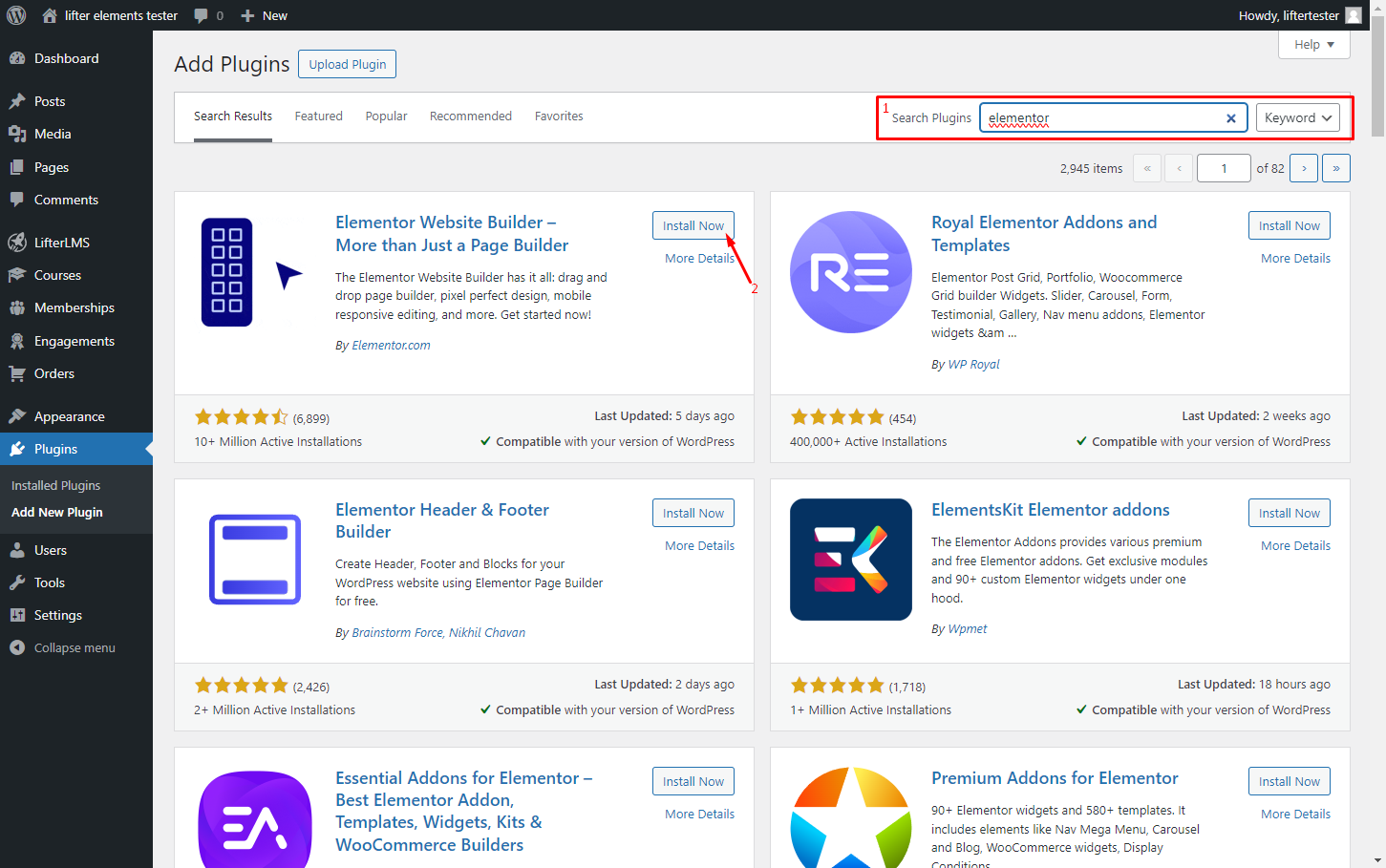Click the Courses graduation cap icon

[17, 275]
